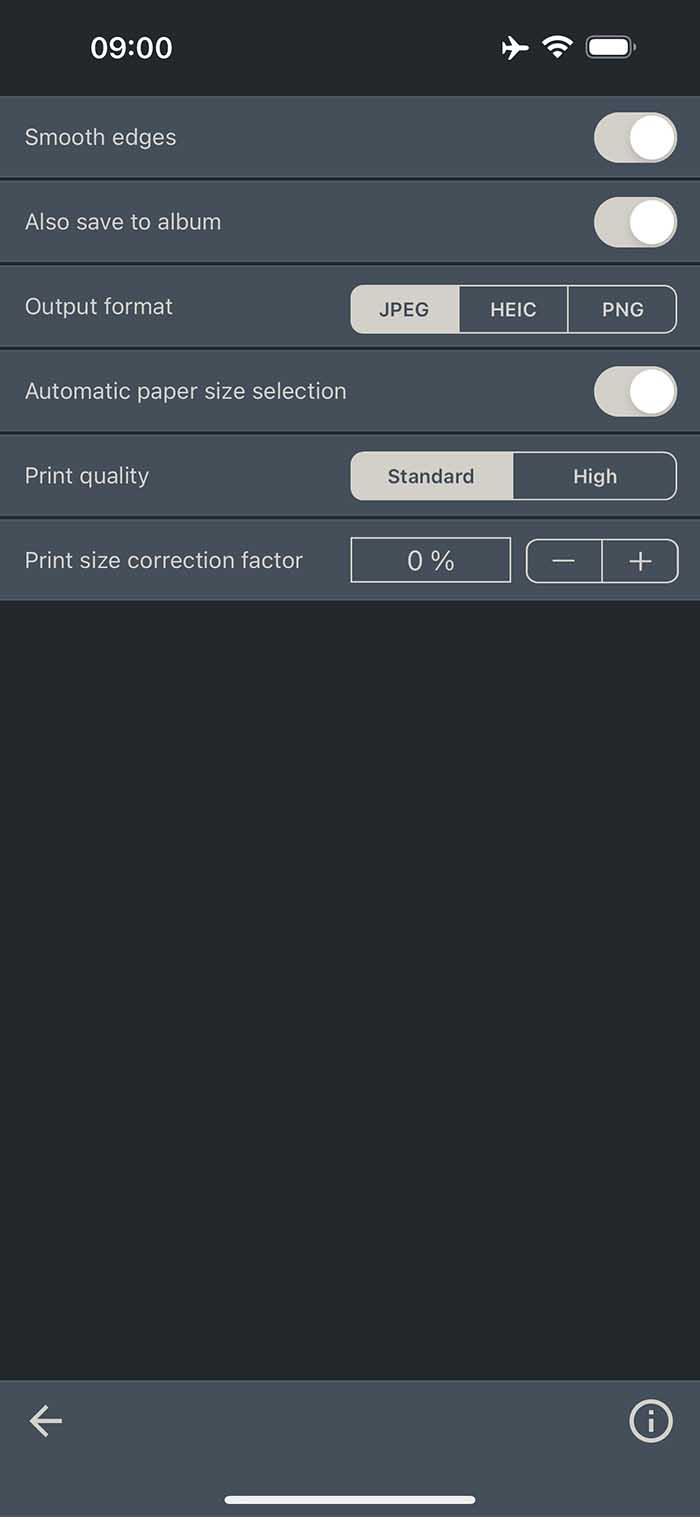Increase print size correction with plus
Viewport: 700px width, 1517px height.
640,561
